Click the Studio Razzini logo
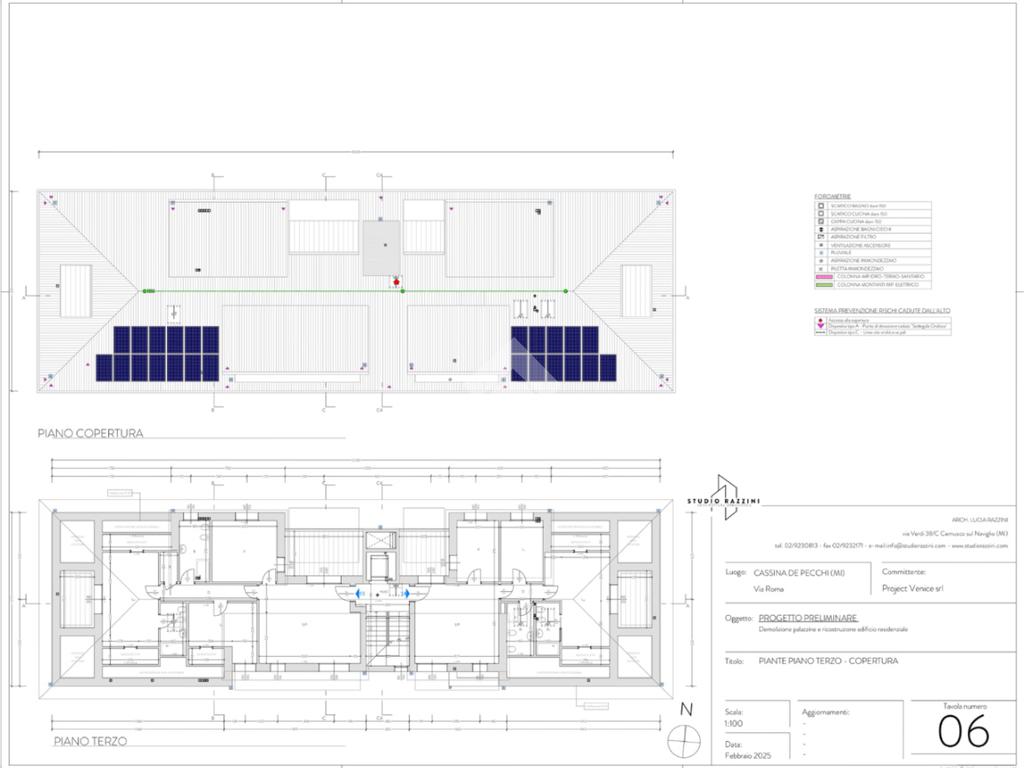 [722, 498]
